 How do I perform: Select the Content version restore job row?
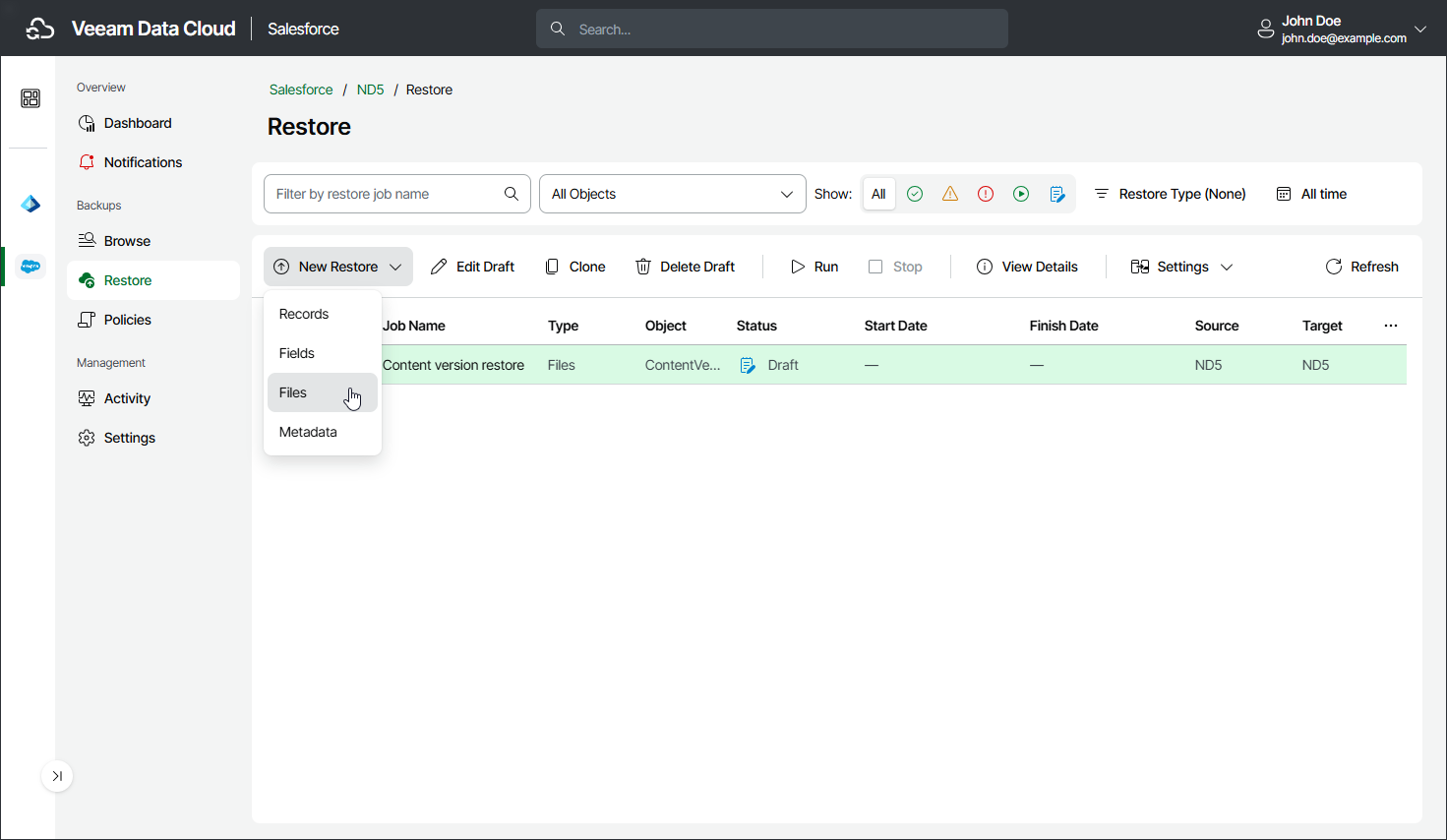[835, 365]
